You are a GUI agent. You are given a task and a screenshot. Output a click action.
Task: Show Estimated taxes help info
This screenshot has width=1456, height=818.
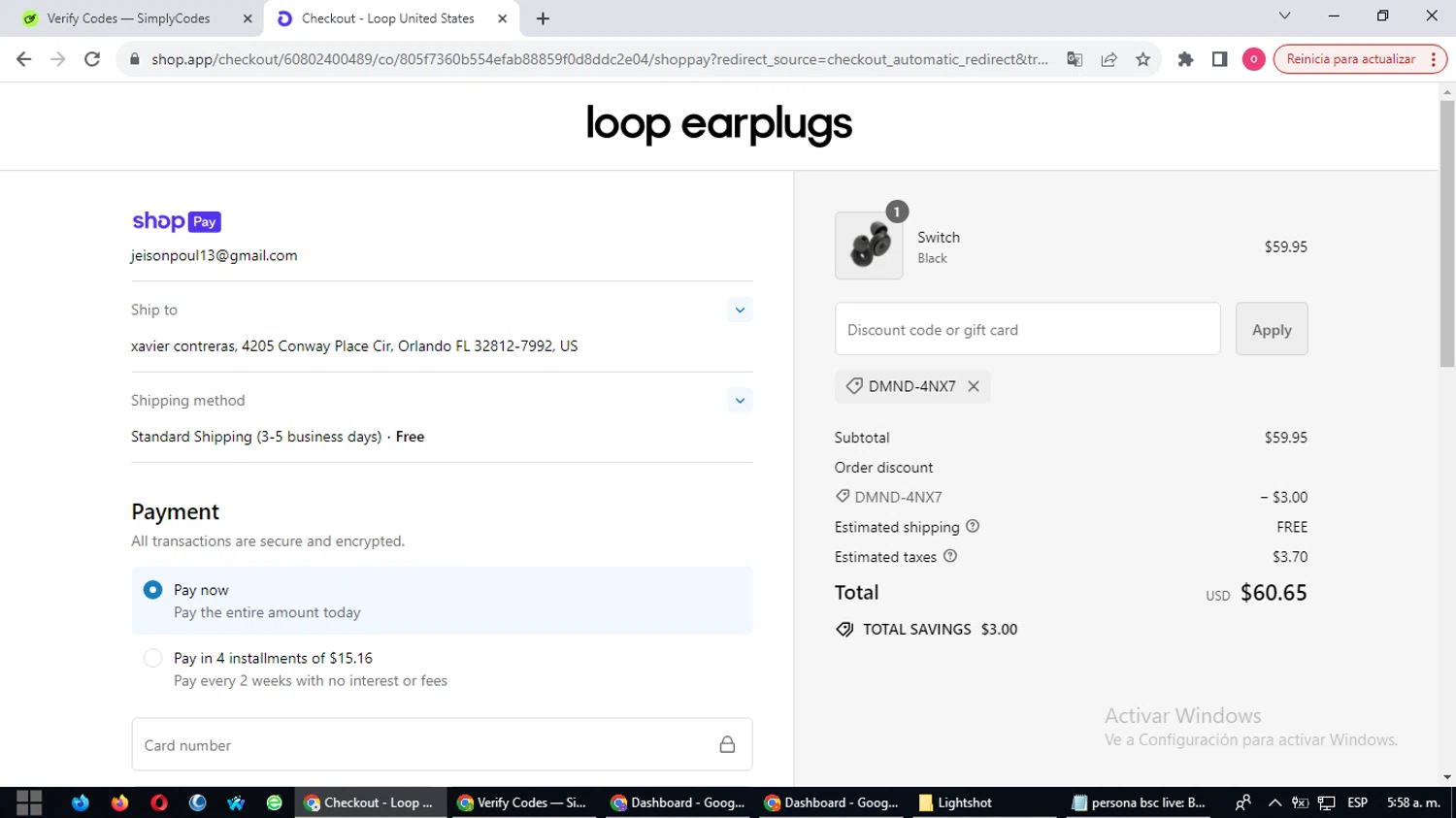click(x=950, y=556)
